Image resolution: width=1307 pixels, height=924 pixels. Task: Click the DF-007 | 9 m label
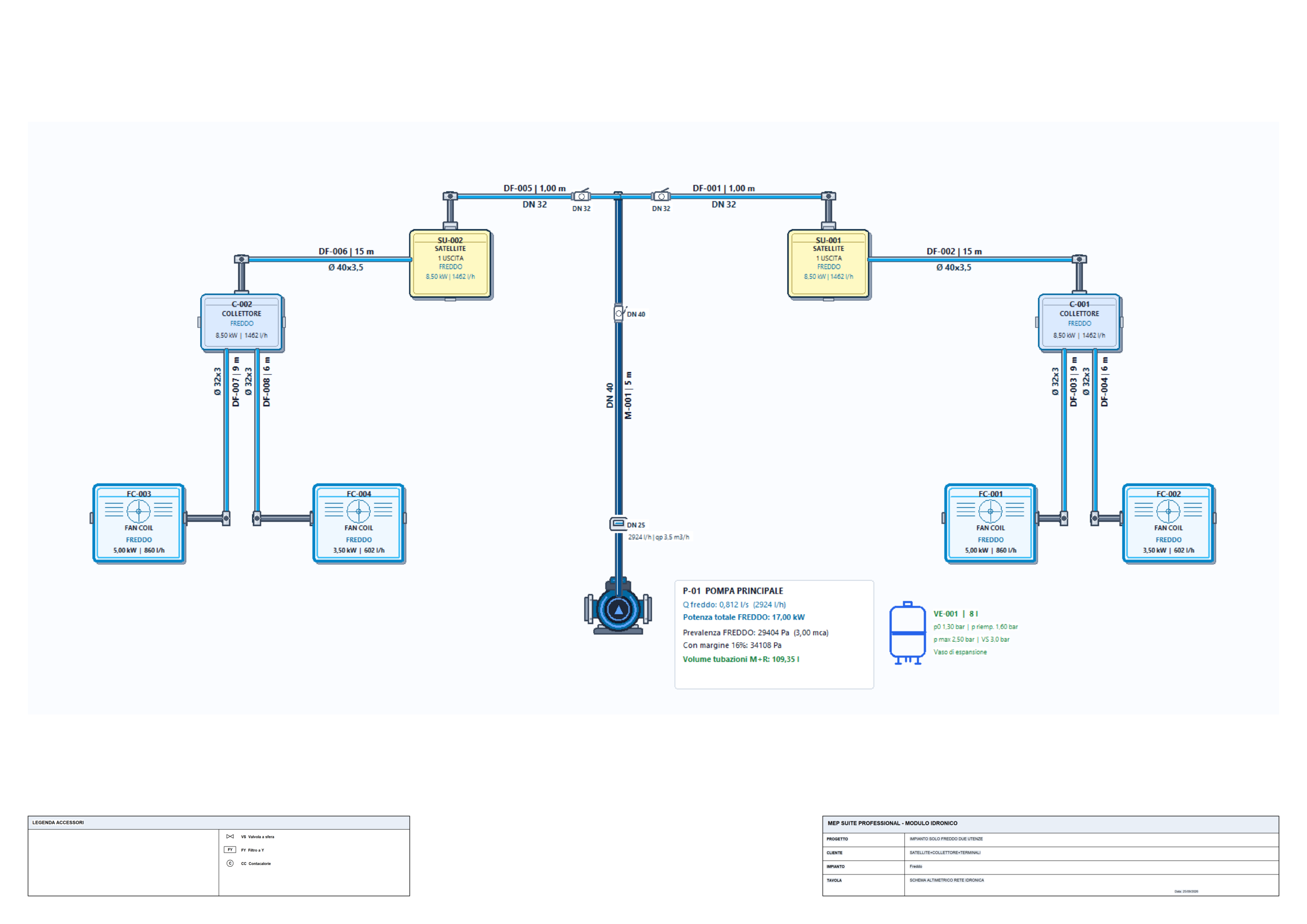[236, 382]
